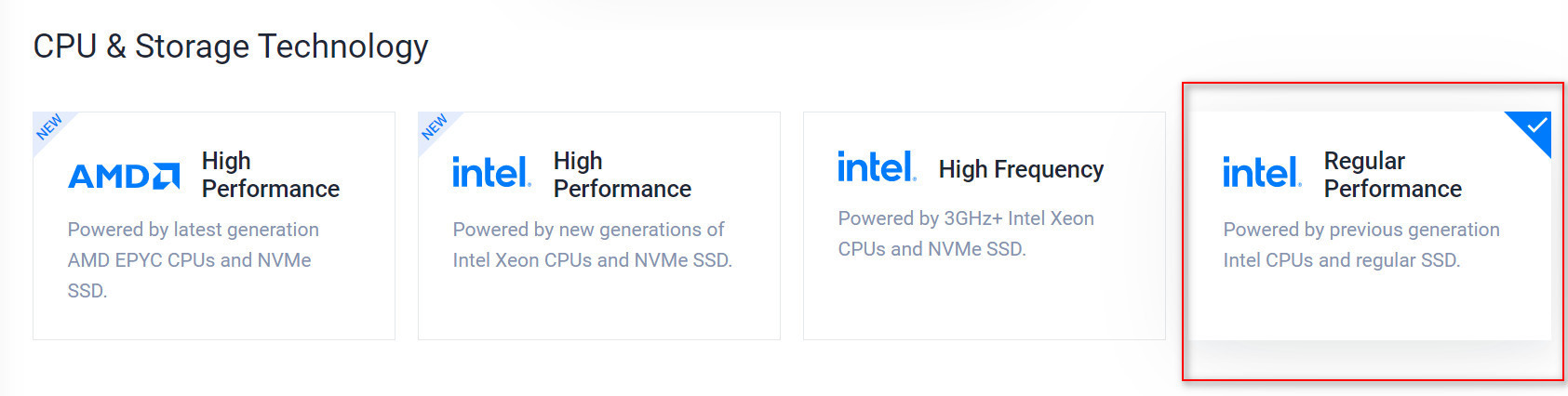This screenshot has height=396, width=1568.
Task: Click the previous generation Intel CPUs description
Action: coord(1360,244)
